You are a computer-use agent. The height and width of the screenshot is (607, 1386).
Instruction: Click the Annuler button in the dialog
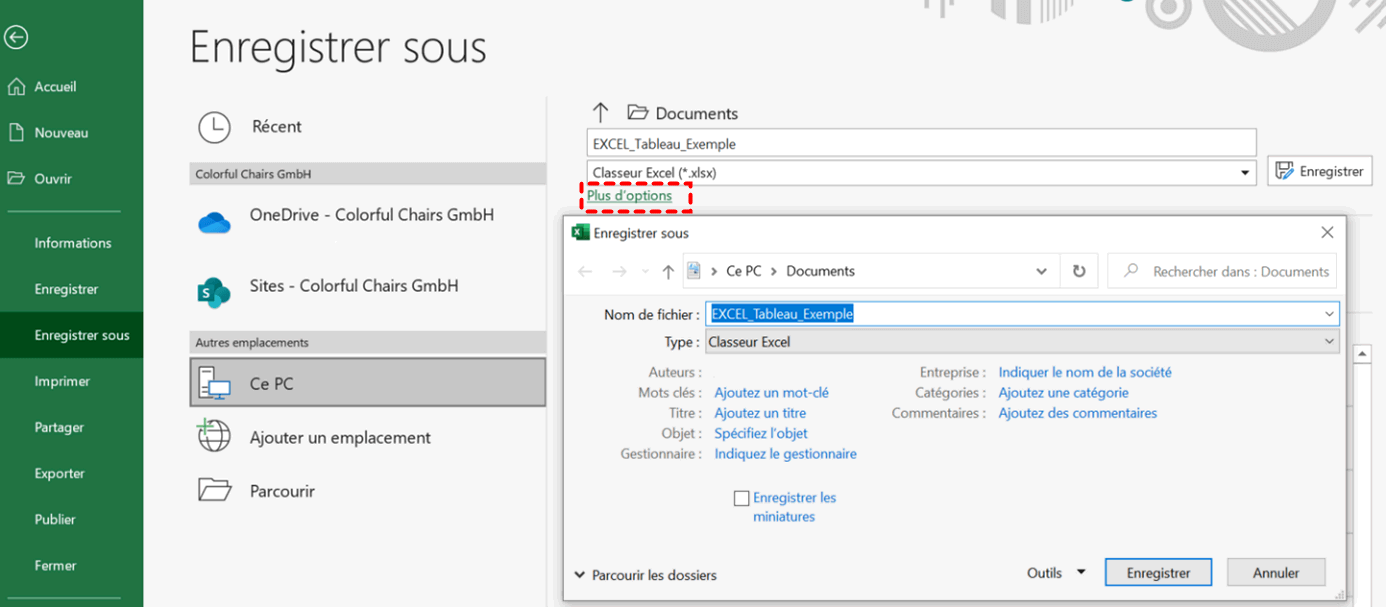tap(1276, 573)
